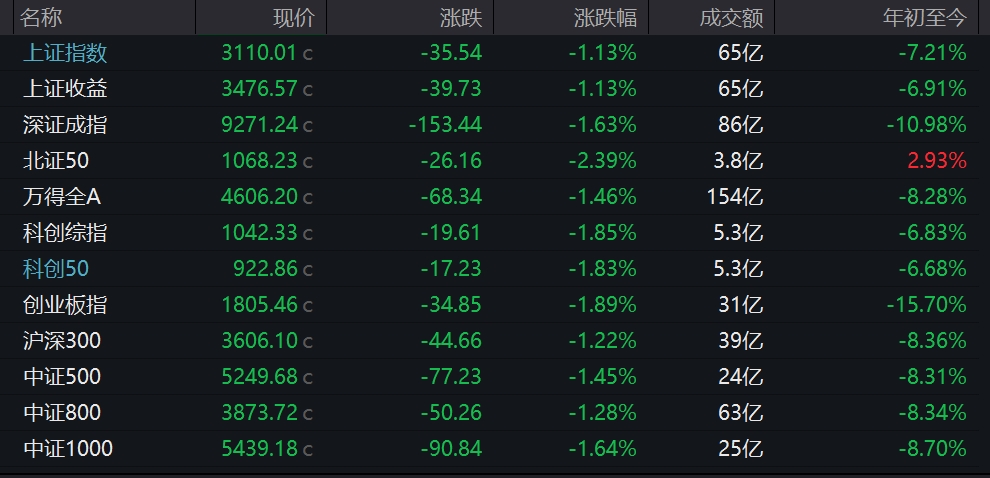Viewport: 990px width, 478px height.
Task: Sort by the 现价 column header
Action: 293,18
